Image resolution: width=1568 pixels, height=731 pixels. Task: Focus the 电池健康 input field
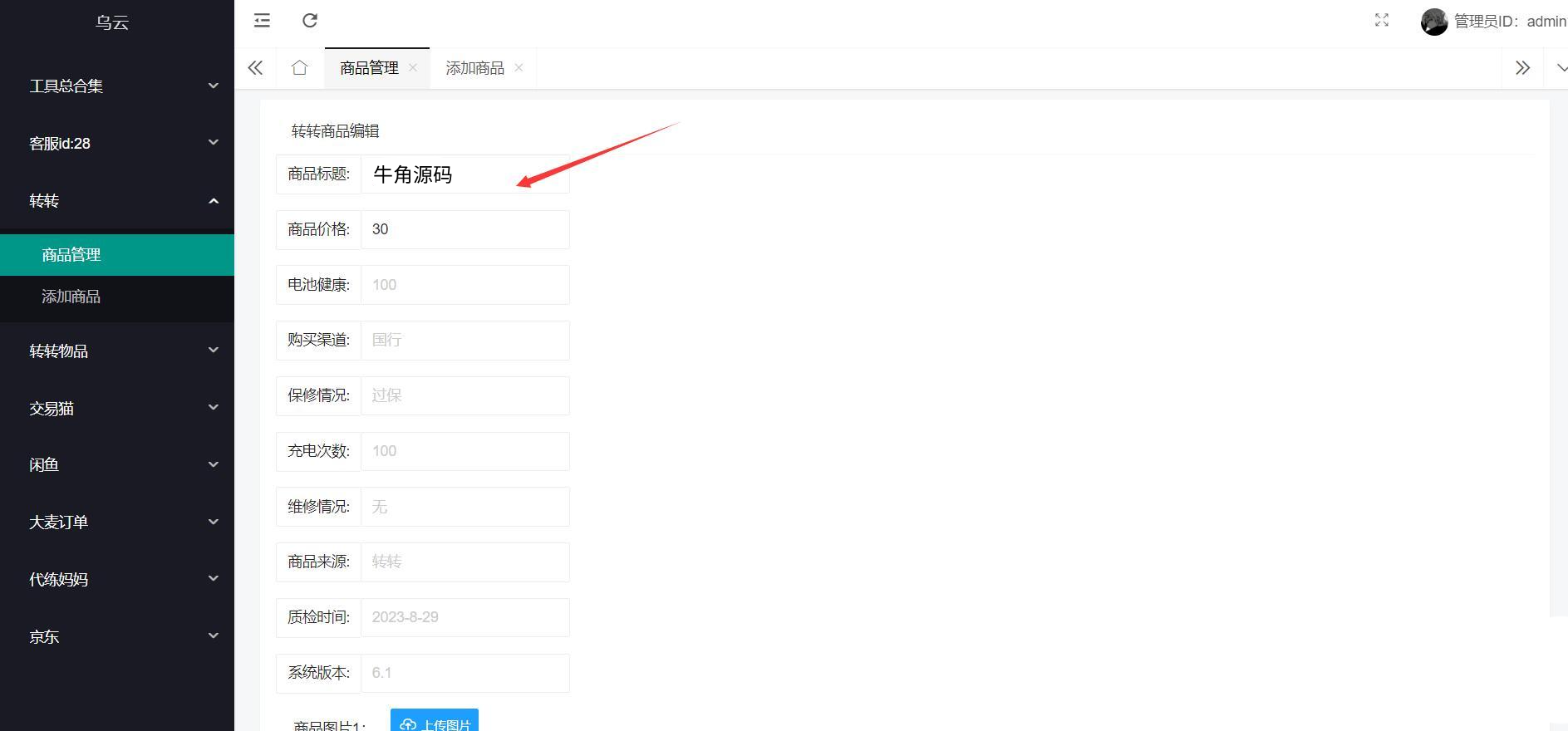point(465,285)
